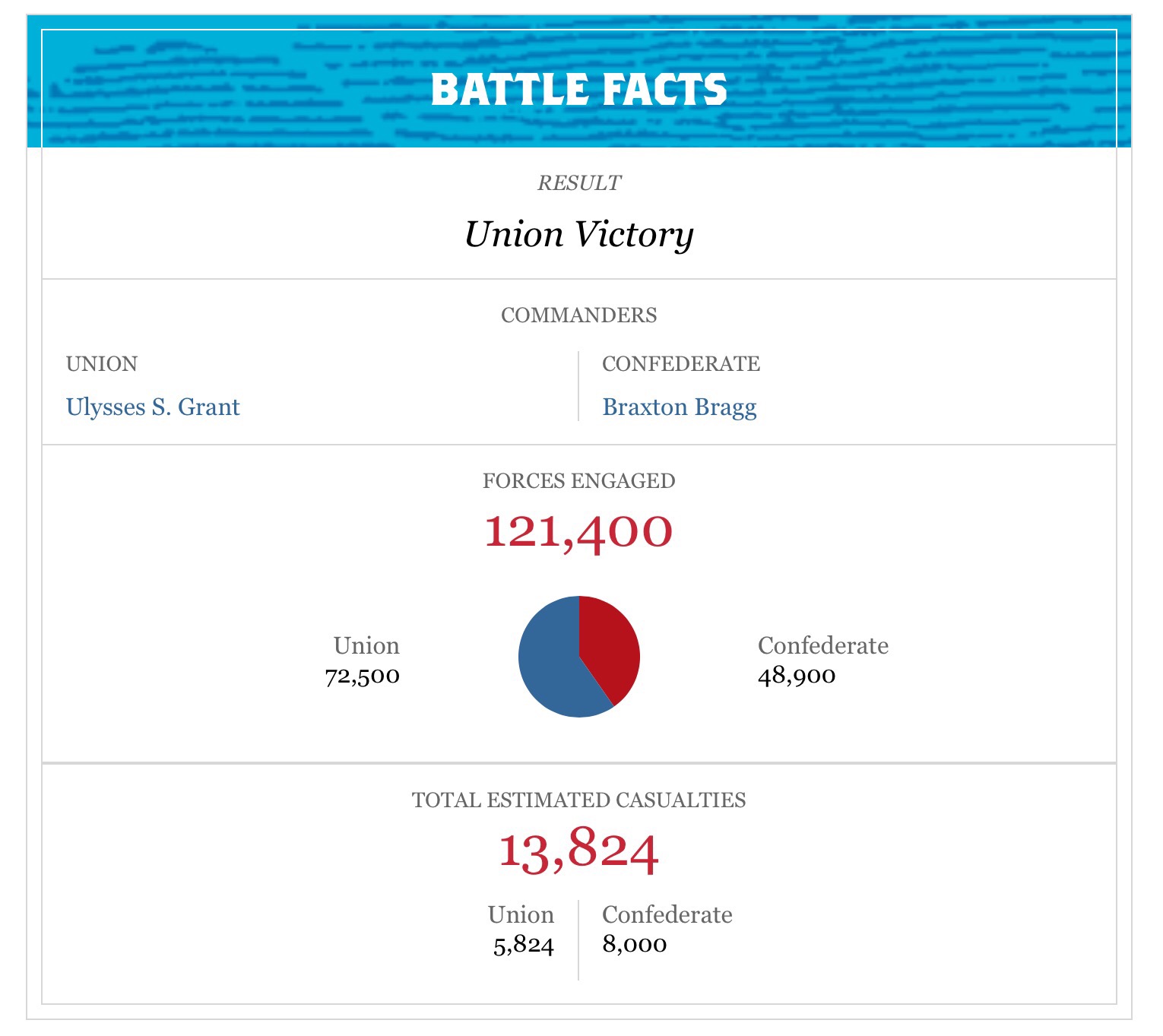The width and height of the screenshot is (1163, 1036).
Task: Select the Union Victory result text
Action: pos(579,234)
